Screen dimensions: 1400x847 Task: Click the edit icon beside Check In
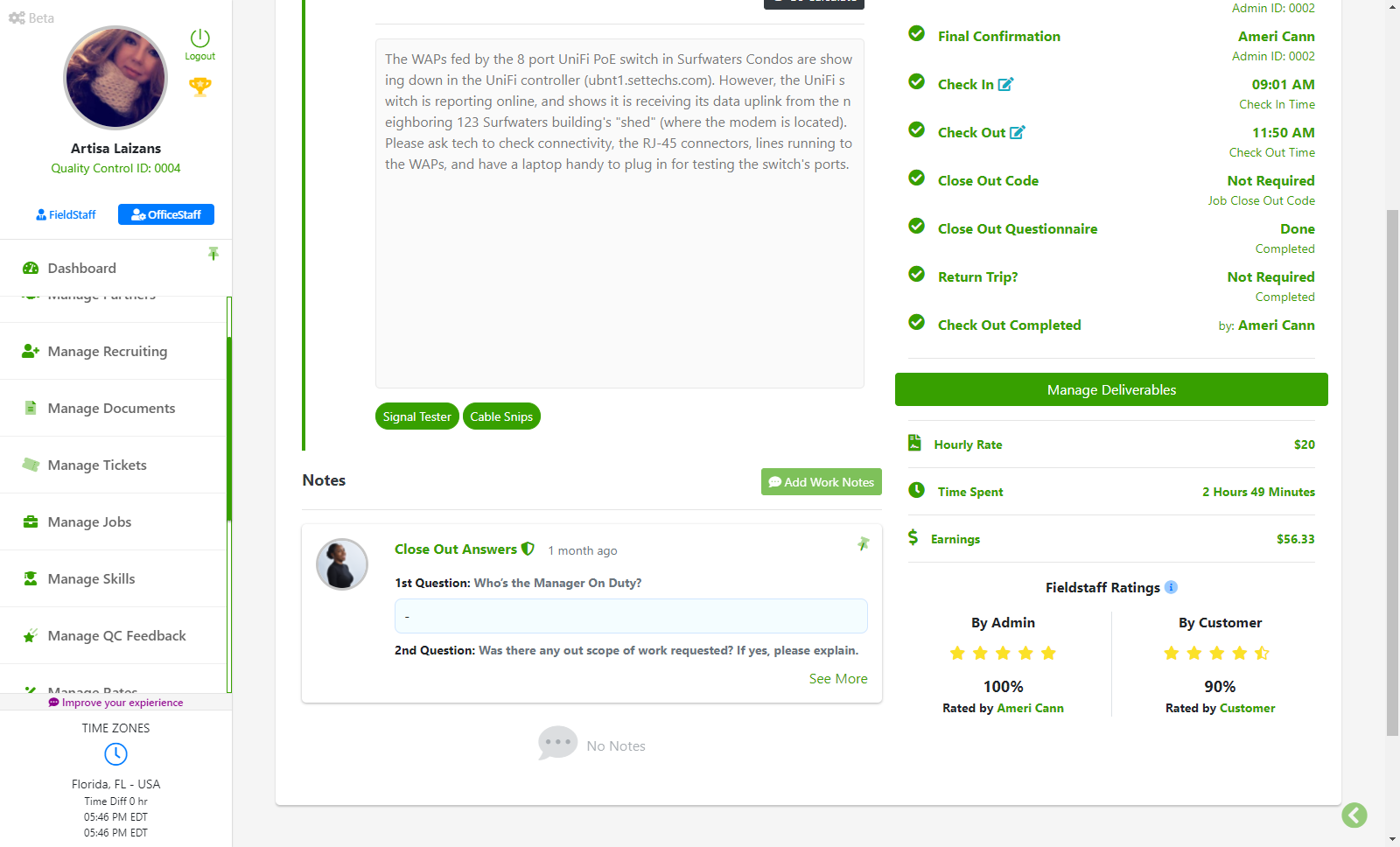coord(1005,85)
